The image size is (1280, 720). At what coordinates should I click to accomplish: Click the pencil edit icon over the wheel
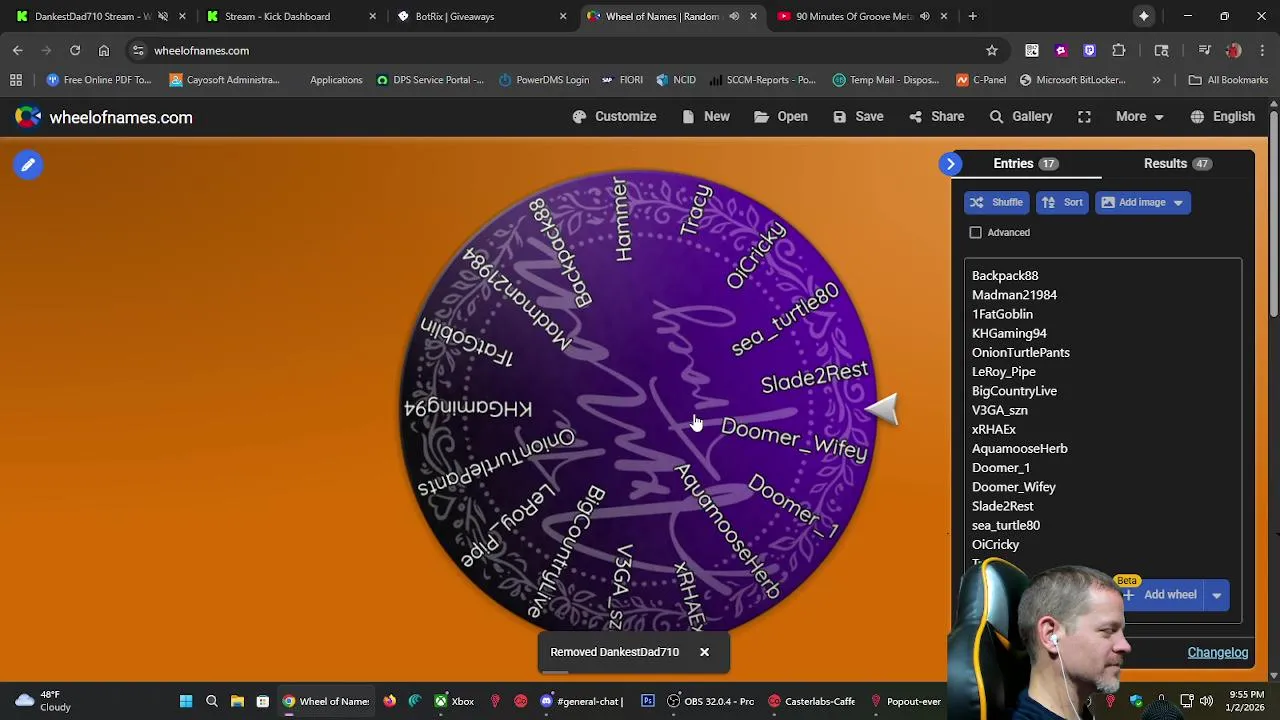click(28, 165)
